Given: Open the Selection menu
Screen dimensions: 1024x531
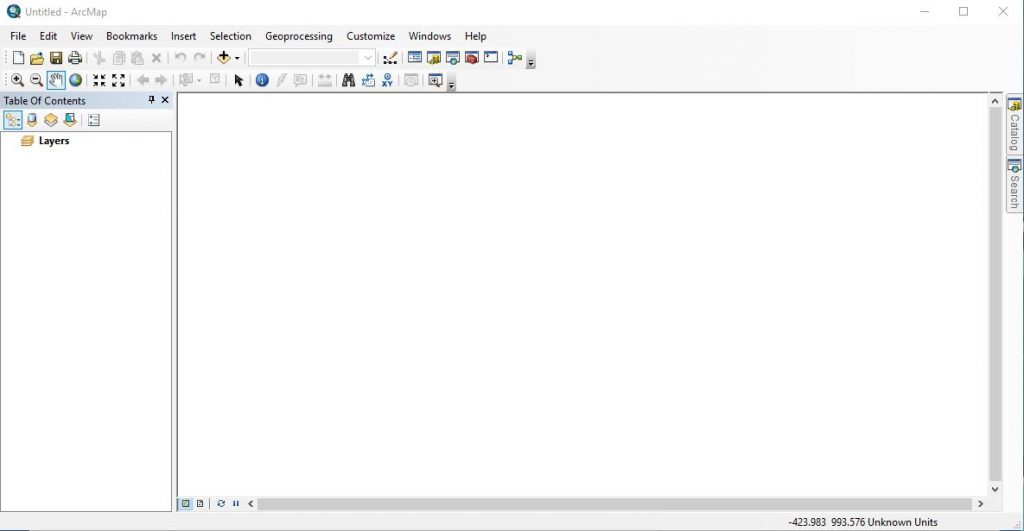Looking at the screenshot, I should [x=231, y=36].
